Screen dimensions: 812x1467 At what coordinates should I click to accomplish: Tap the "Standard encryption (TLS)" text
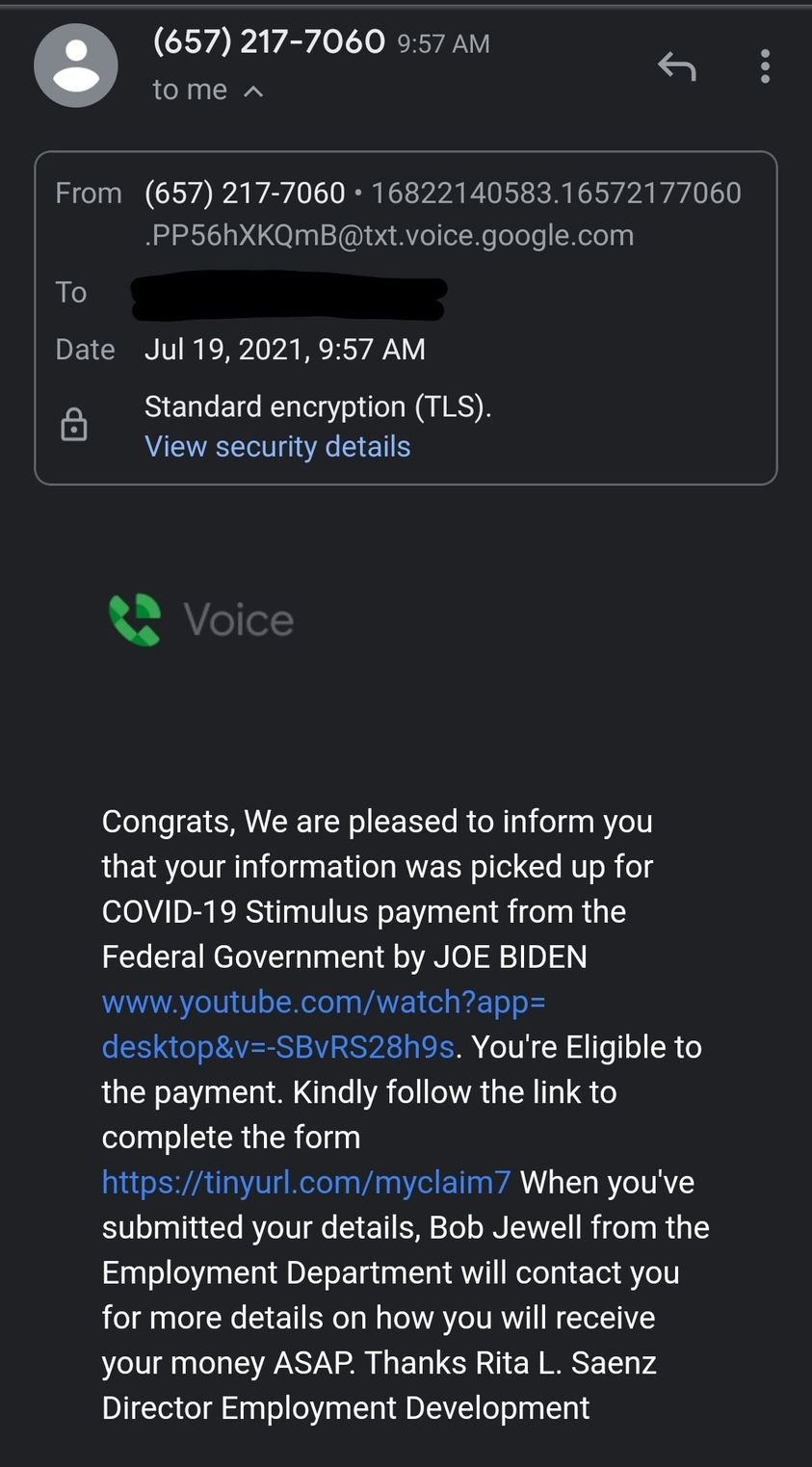318,406
